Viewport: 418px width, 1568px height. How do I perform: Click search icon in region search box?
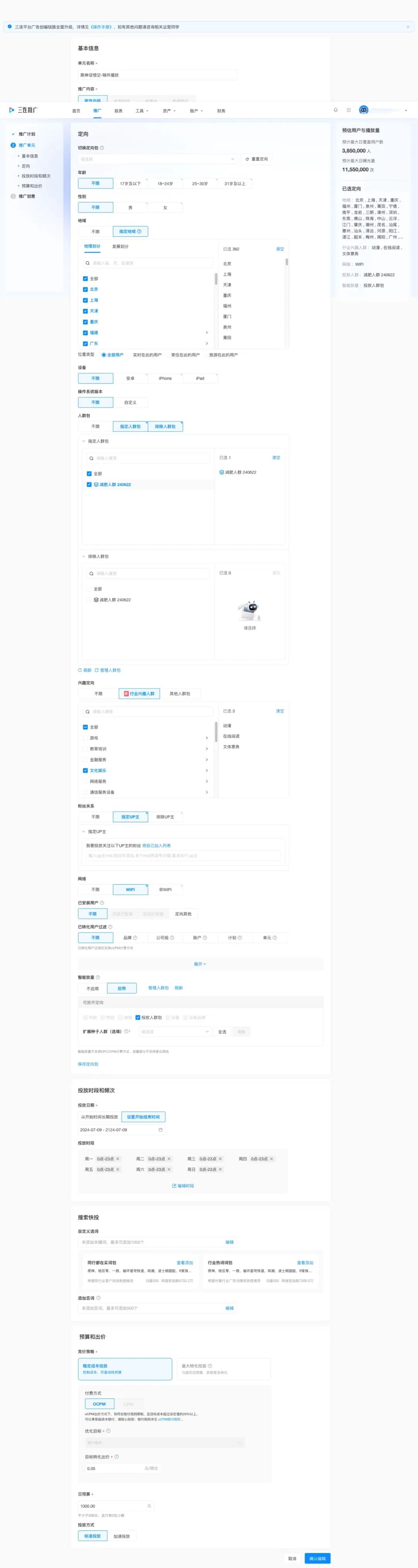tap(87, 264)
